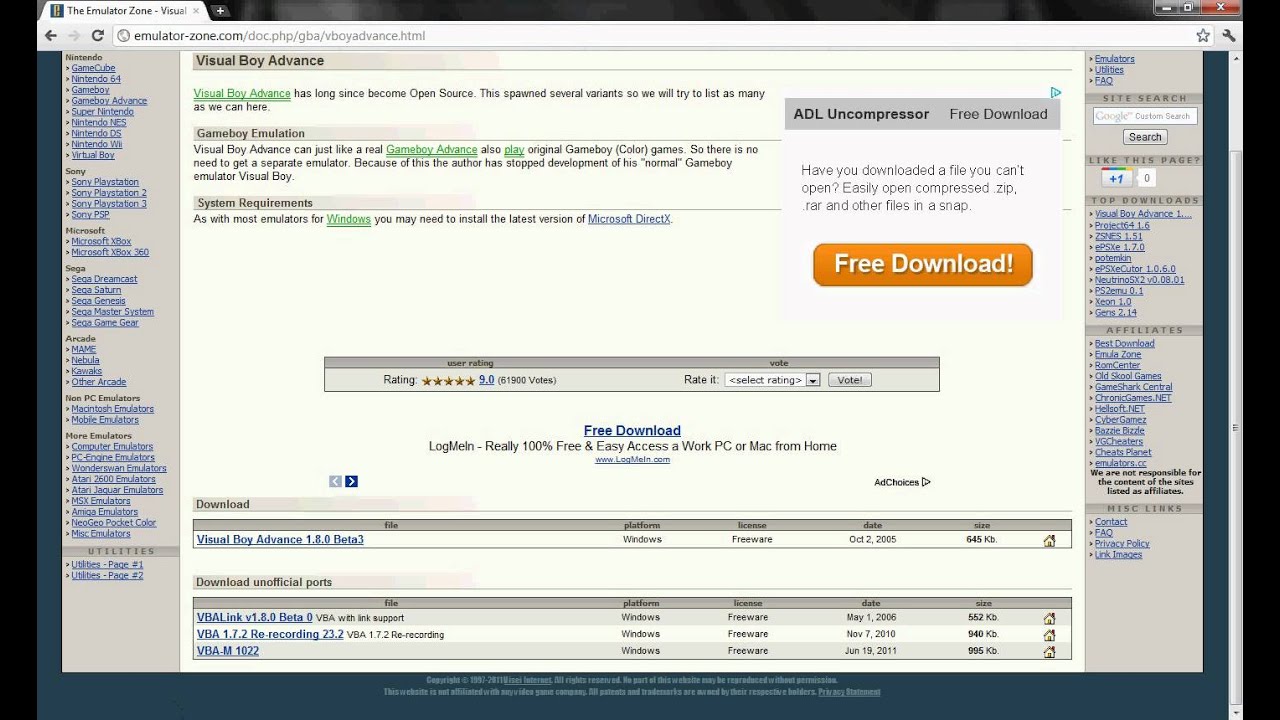Click the Google Custom Search field
1280x720 pixels.
pos(1145,116)
